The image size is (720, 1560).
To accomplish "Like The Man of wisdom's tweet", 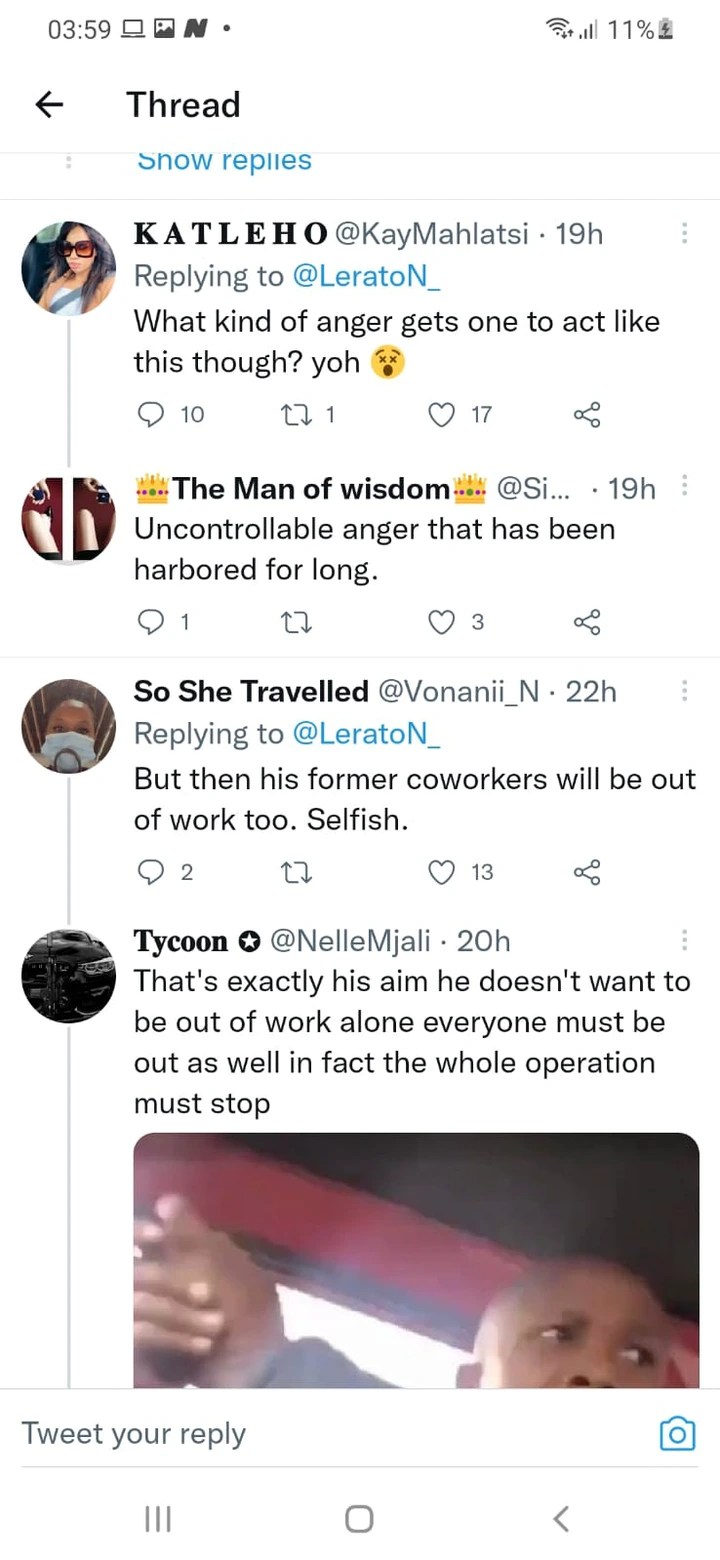I will 442,622.
